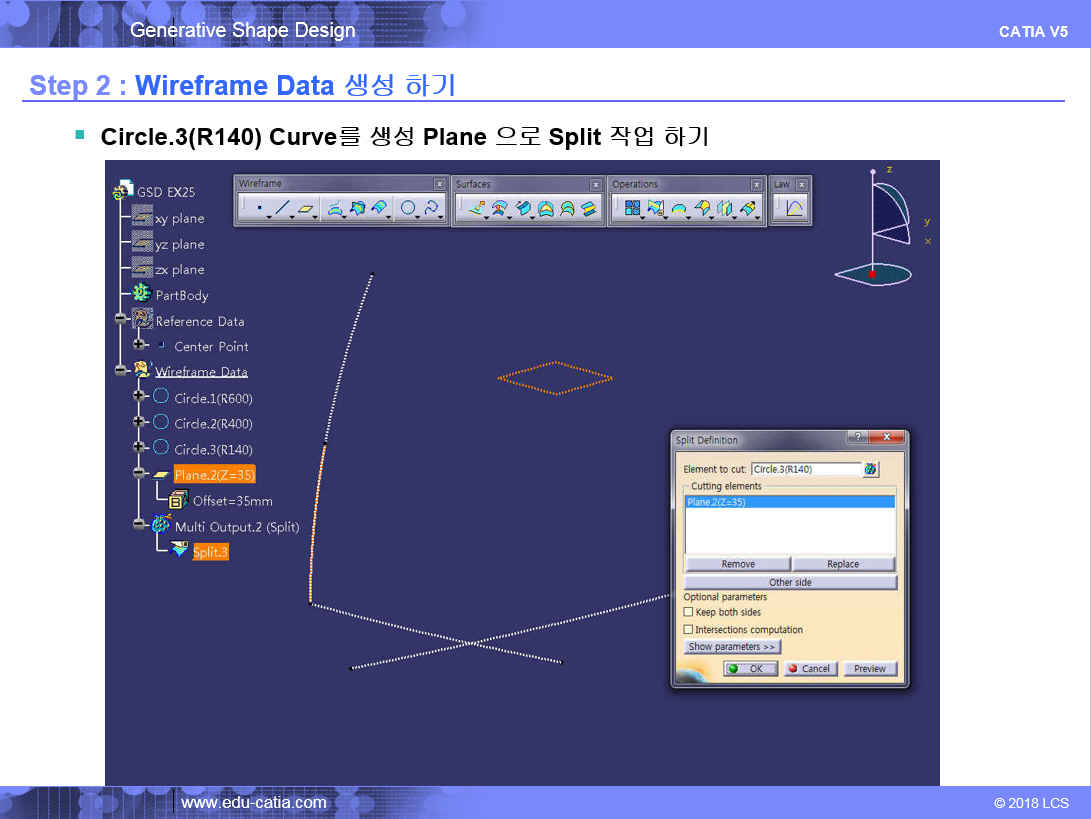This screenshot has width=1091, height=819.
Task: Expand Circle.1(R600) tree node
Action: pyautogui.click(x=139, y=397)
